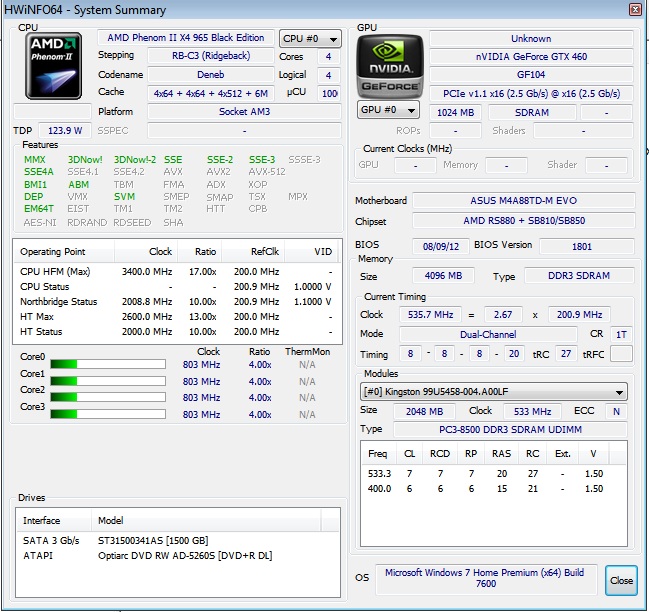
Task: Click the 2048 MB module size field
Action: 424,411
